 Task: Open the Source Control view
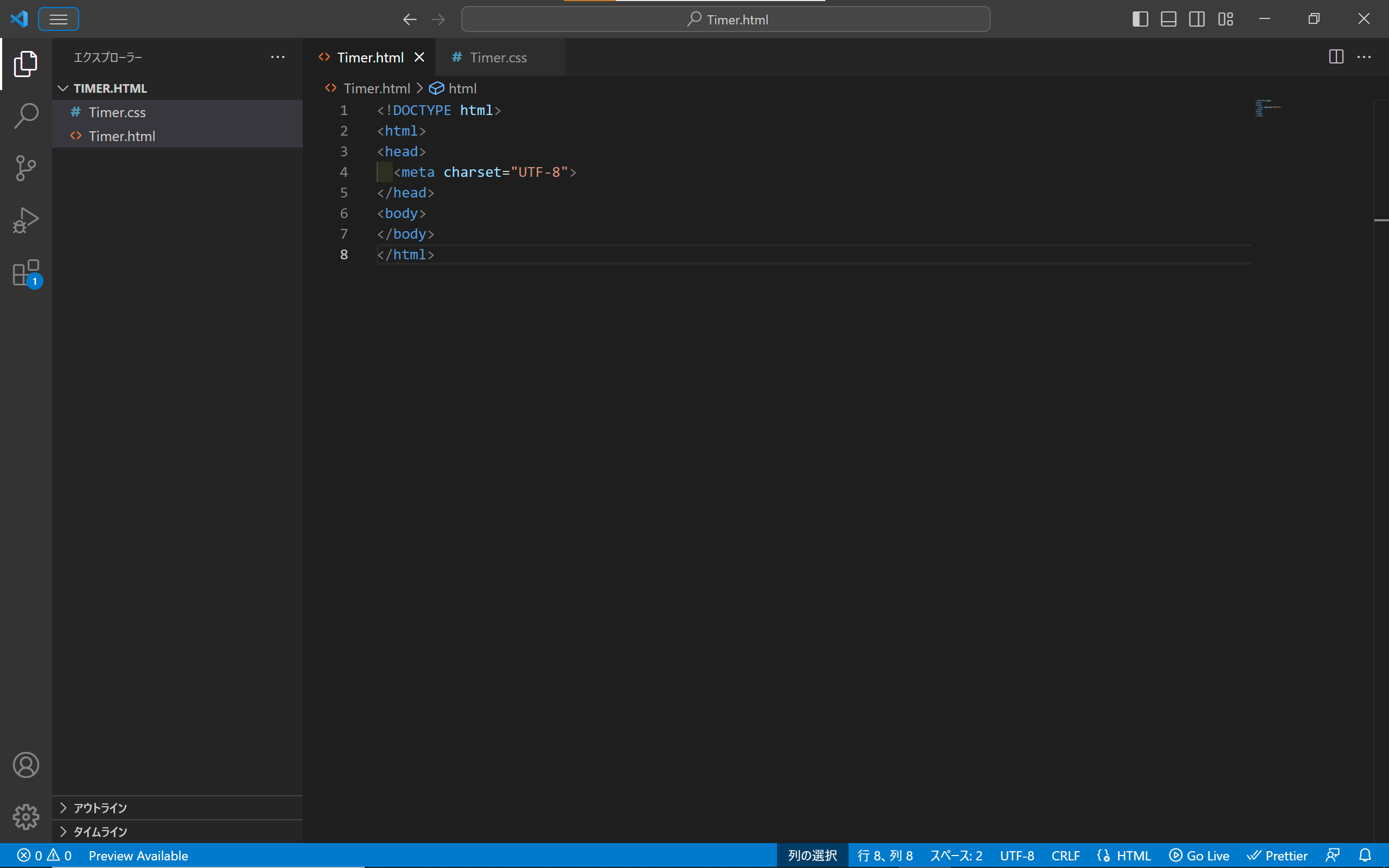tap(26, 168)
